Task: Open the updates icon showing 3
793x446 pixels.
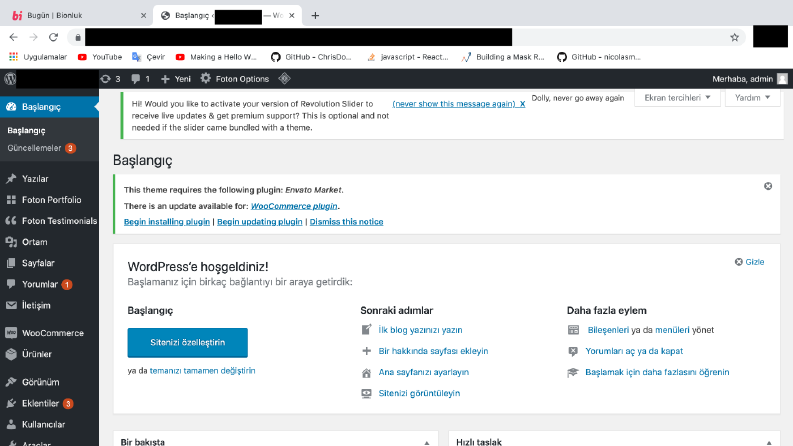Action: click(x=110, y=79)
